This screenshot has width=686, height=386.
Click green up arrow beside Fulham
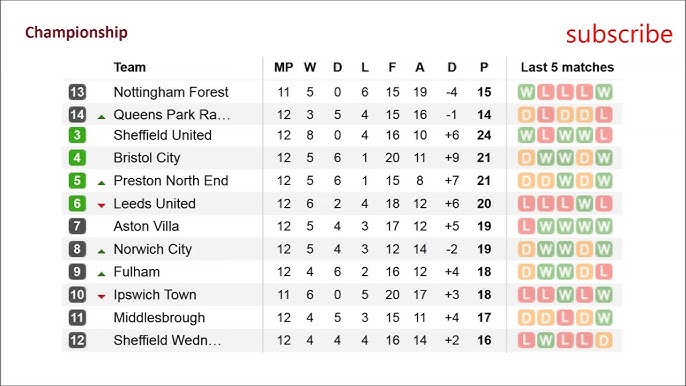pos(102,274)
